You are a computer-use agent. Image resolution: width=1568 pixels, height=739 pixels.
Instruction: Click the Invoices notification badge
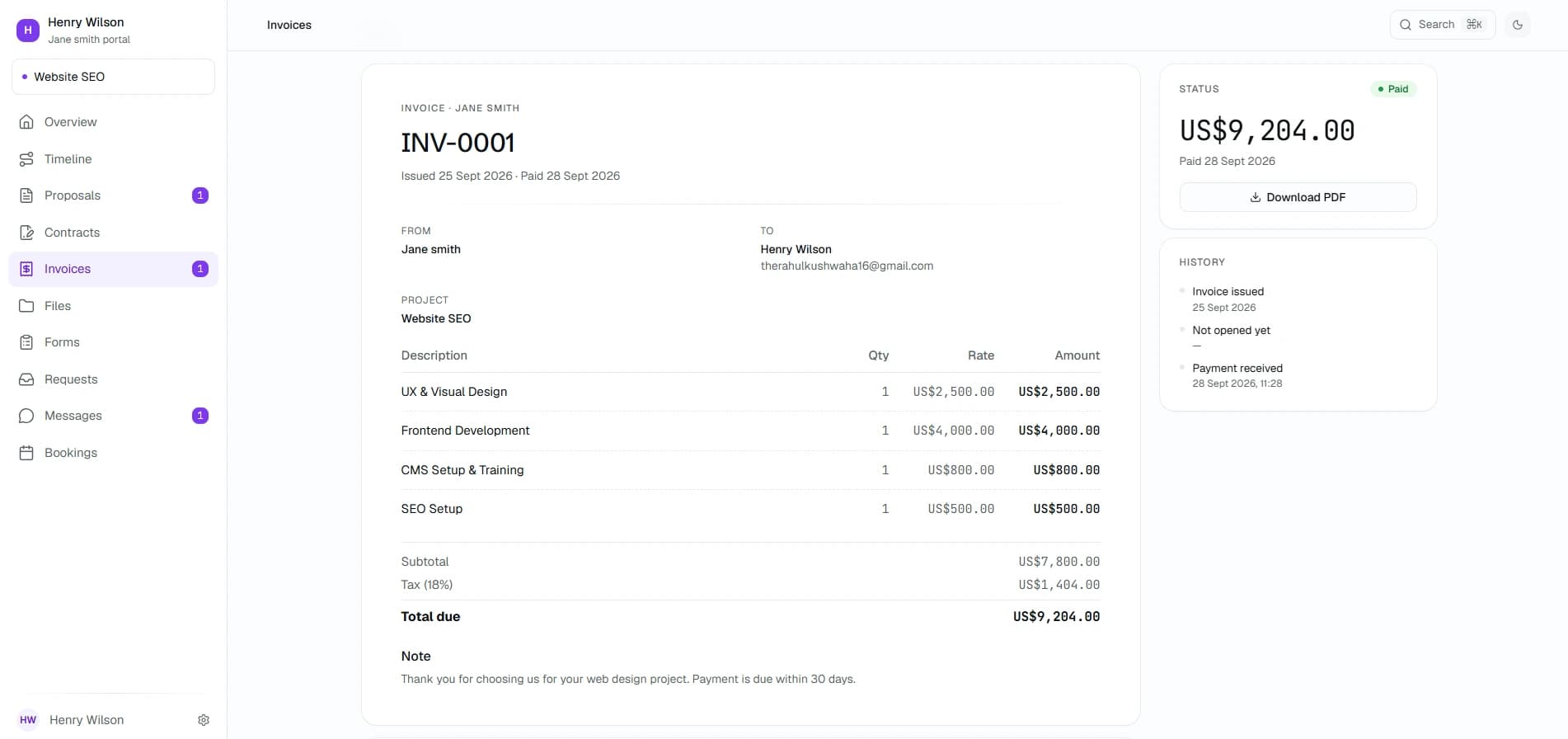tap(200, 269)
